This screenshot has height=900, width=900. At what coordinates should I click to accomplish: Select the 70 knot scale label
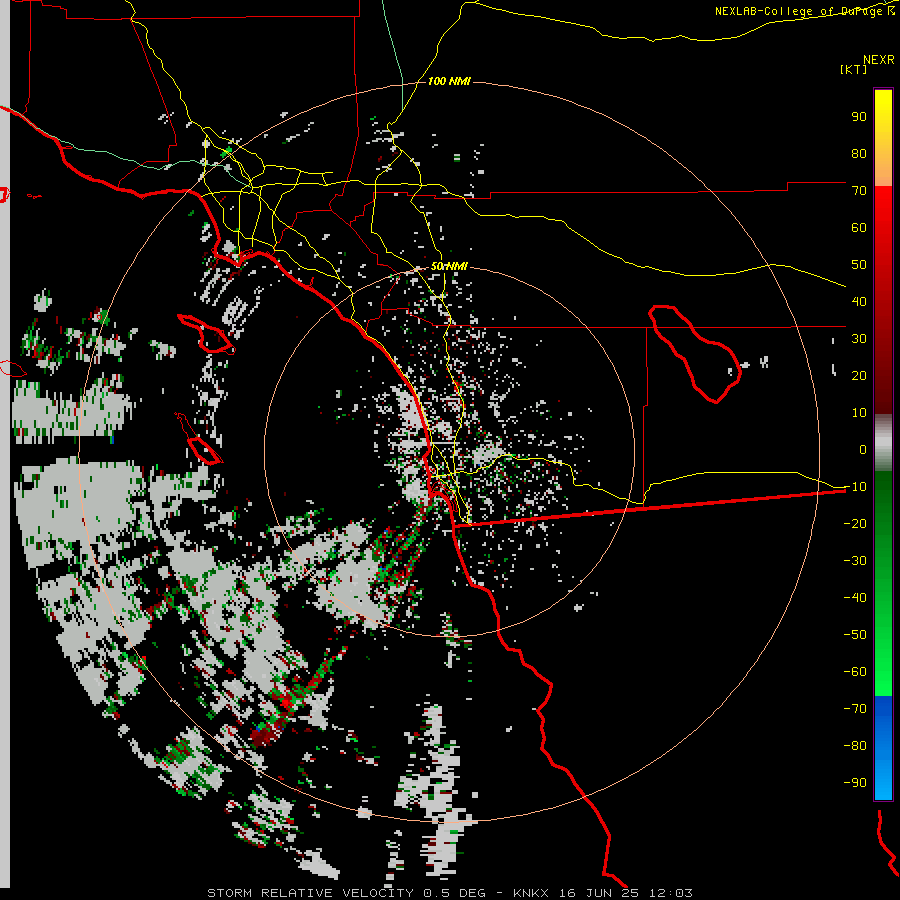pyautogui.click(x=859, y=191)
